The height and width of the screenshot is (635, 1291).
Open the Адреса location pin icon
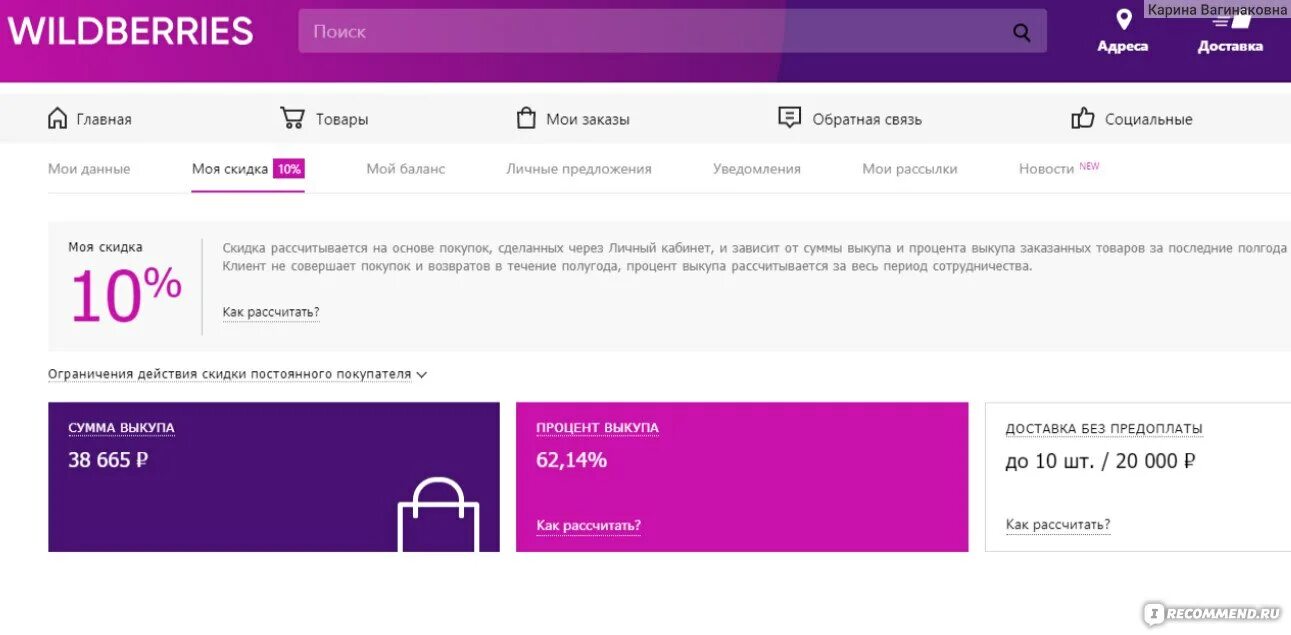pos(1124,19)
